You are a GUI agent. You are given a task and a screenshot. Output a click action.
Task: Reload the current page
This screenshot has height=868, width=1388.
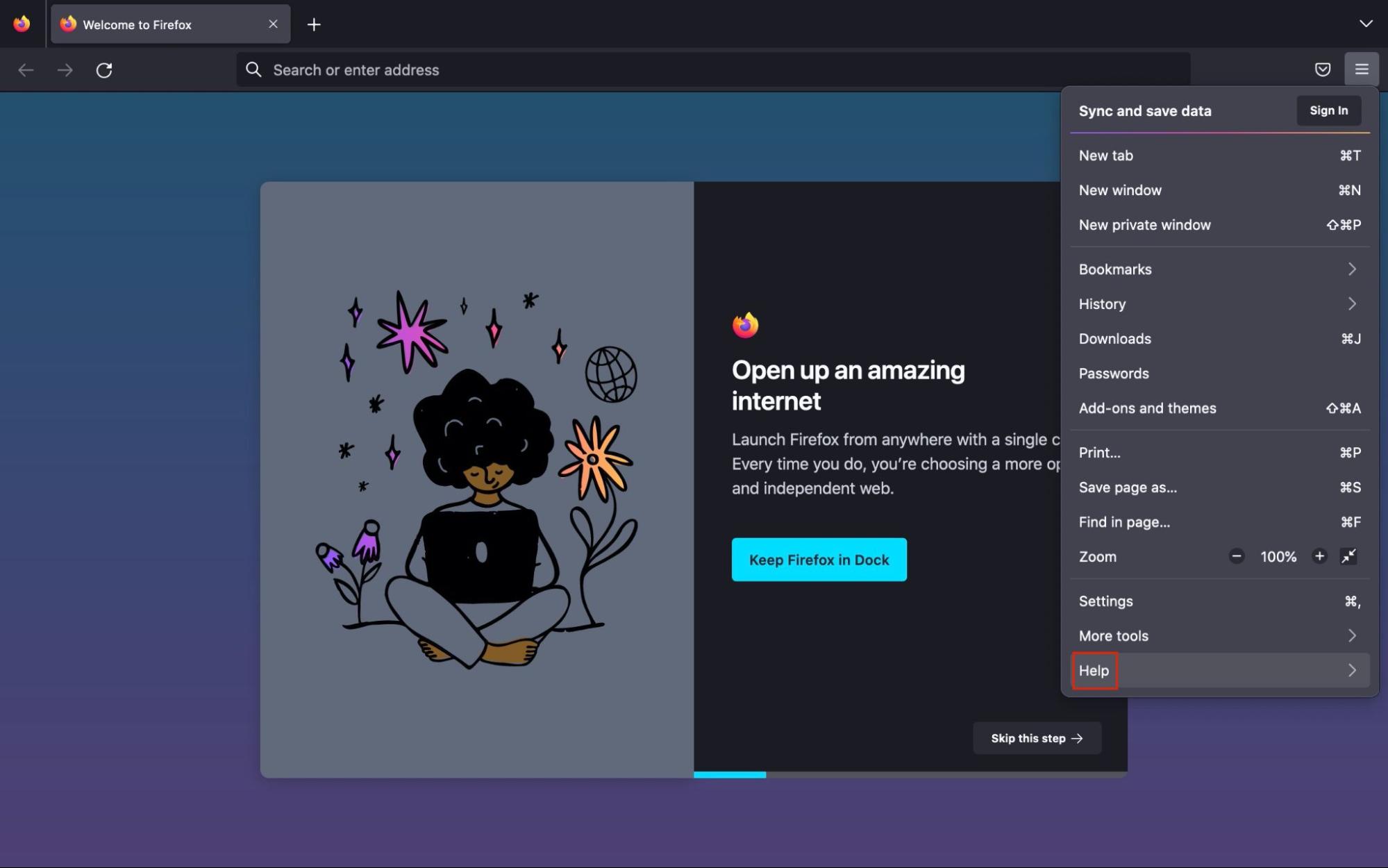[104, 70]
